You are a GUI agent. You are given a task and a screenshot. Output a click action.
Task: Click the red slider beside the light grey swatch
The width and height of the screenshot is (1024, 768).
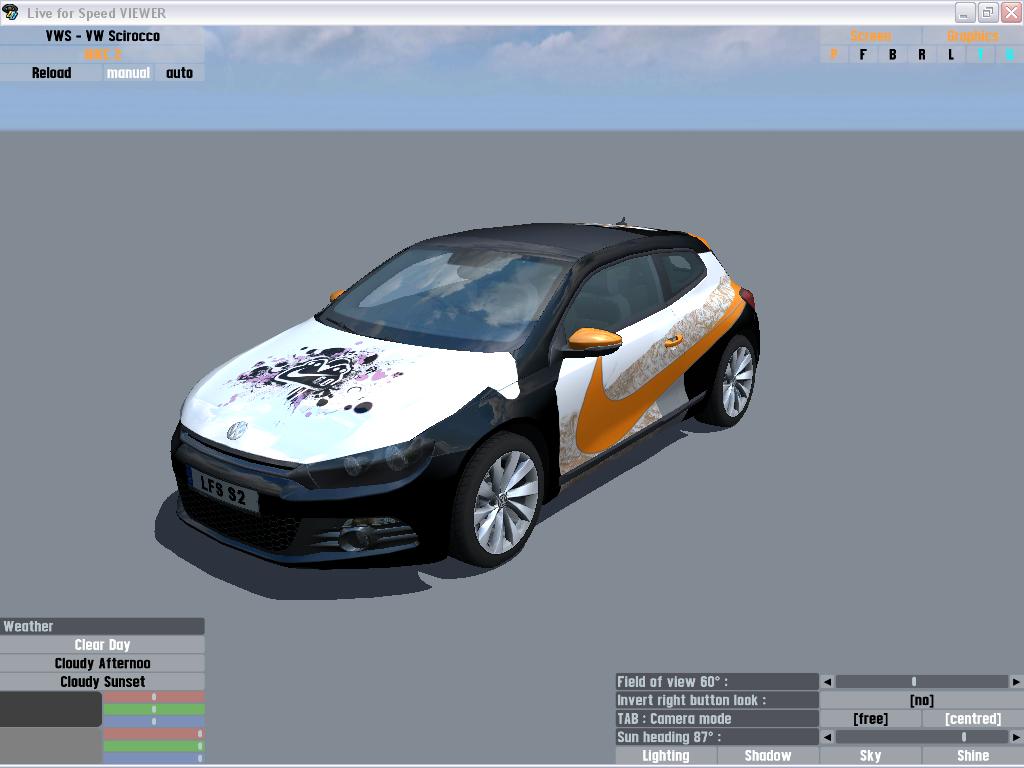pos(153,734)
